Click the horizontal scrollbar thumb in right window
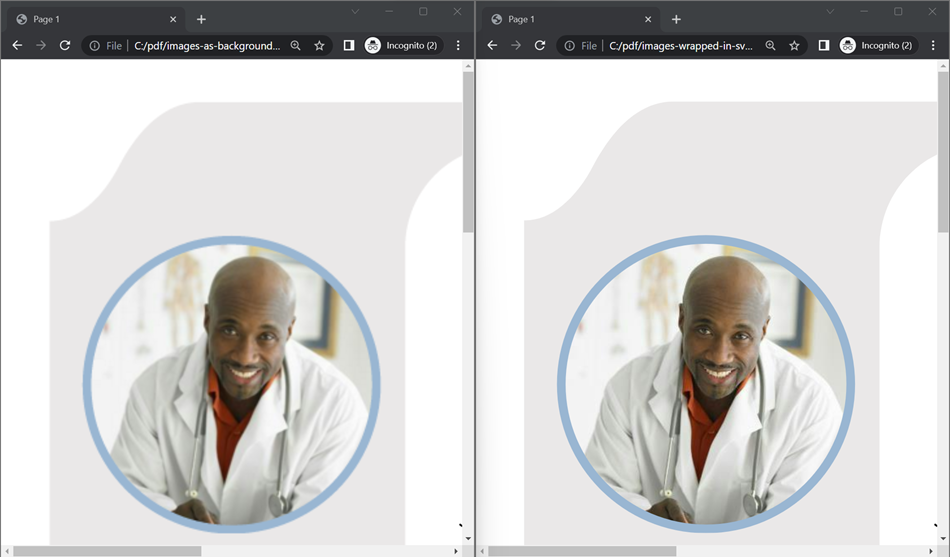Viewport: 950px width, 557px height. point(582,551)
